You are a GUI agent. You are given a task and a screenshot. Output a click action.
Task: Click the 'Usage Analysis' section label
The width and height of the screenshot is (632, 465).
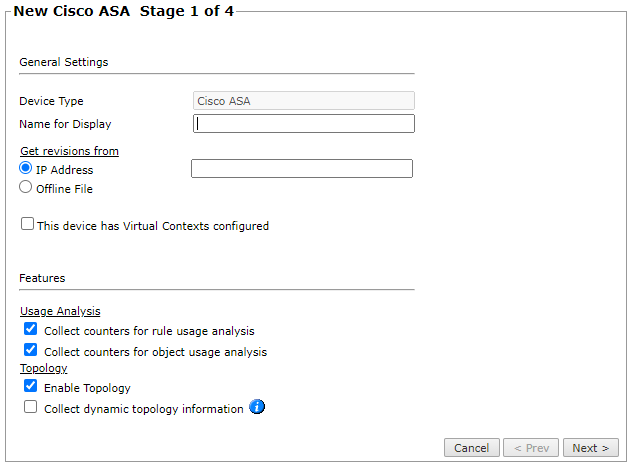[x=60, y=312]
